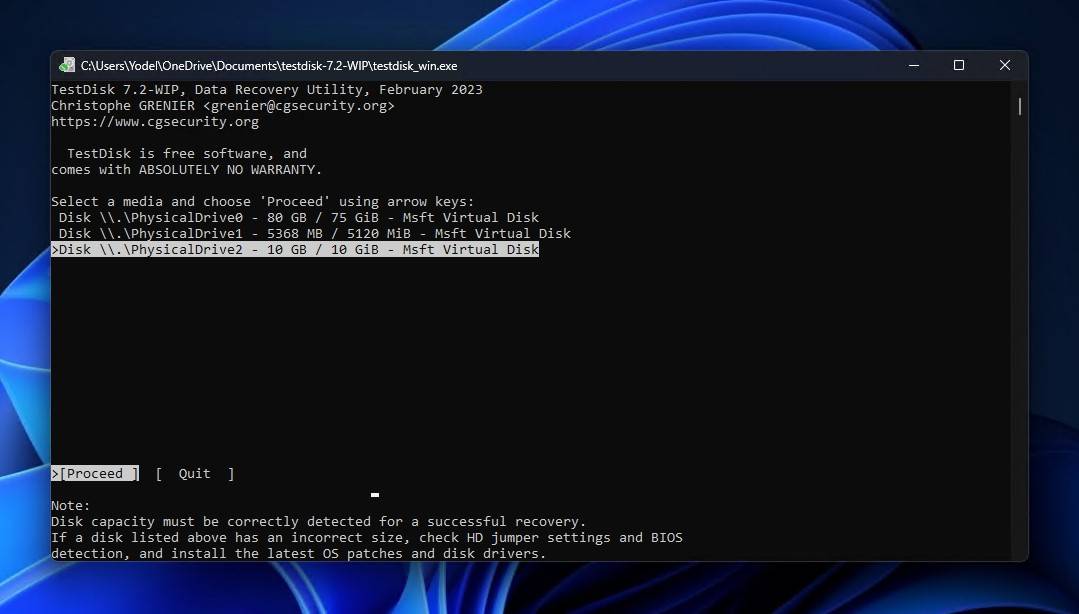Click the https://www.cgsecurity.org URL text
Image resolution: width=1079 pixels, height=614 pixels.
coord(155,122)
